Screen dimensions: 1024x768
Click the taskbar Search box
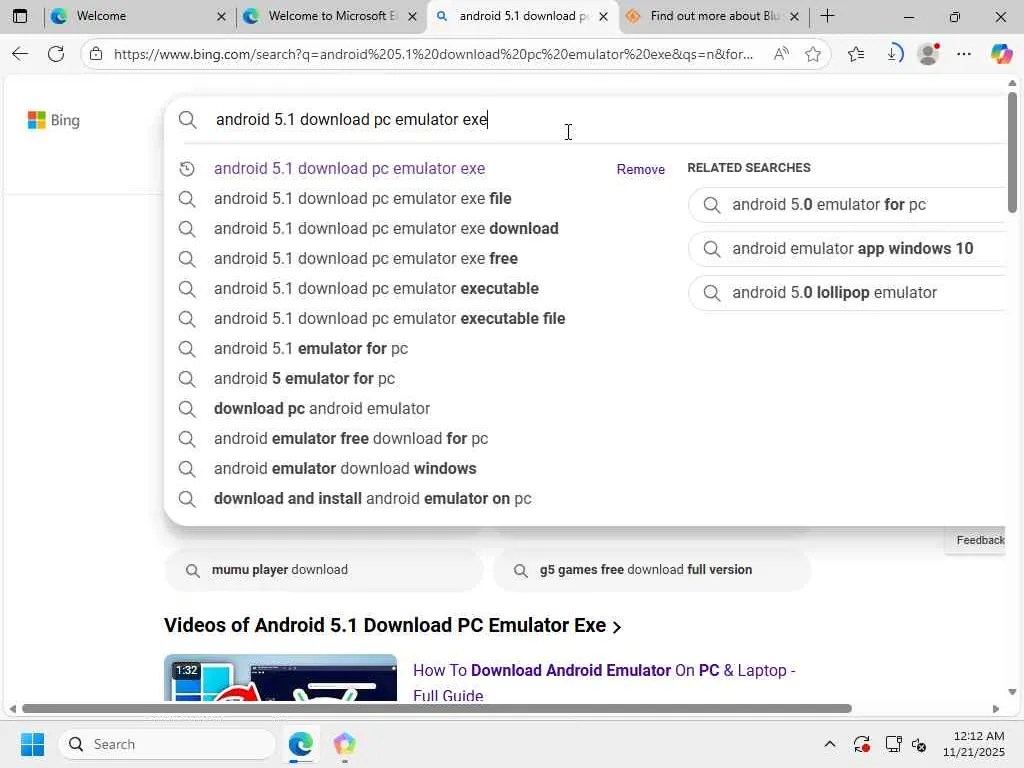point(167,744)
